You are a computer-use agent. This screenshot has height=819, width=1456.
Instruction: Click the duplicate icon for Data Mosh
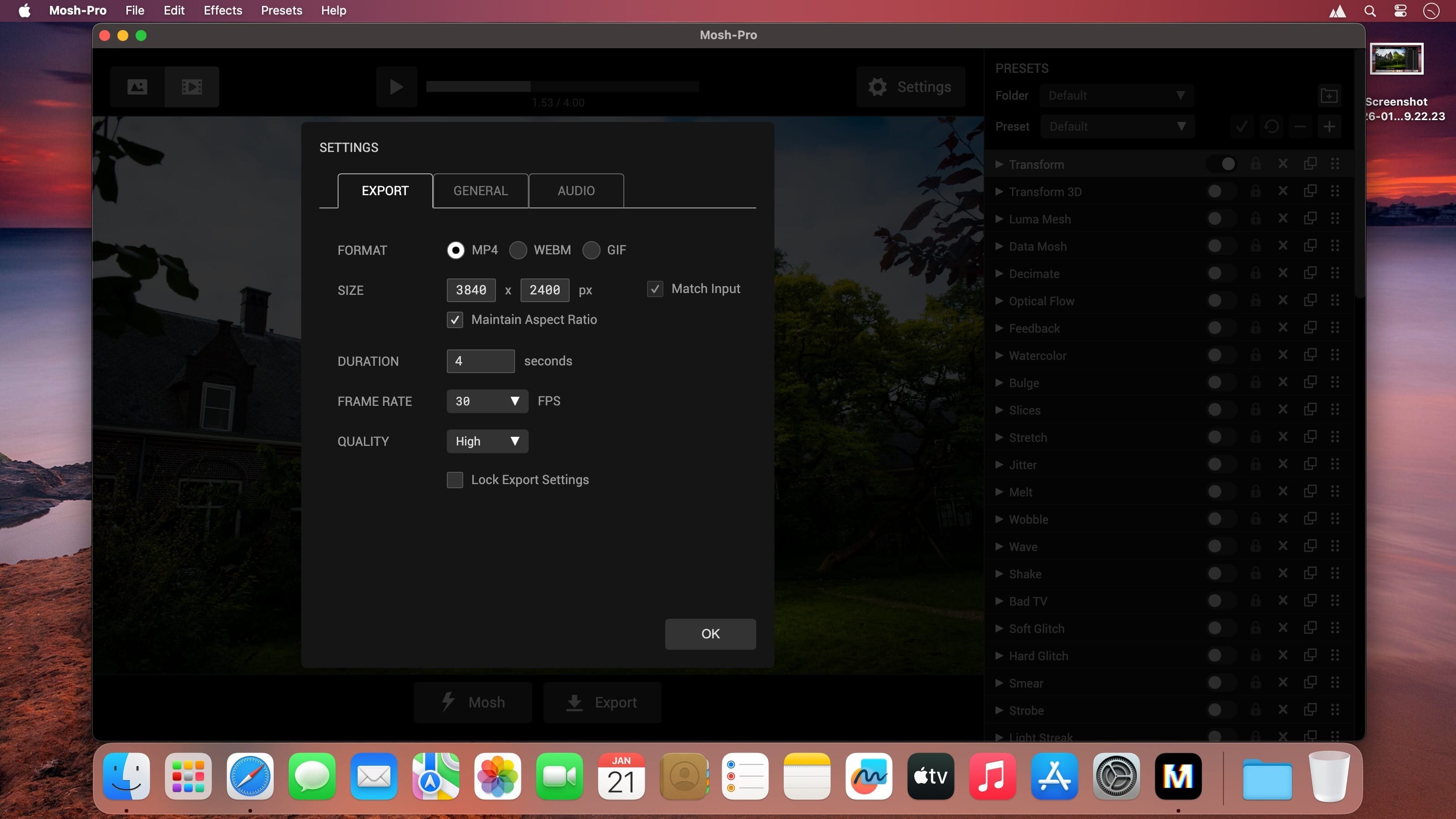coord(1309,246)
